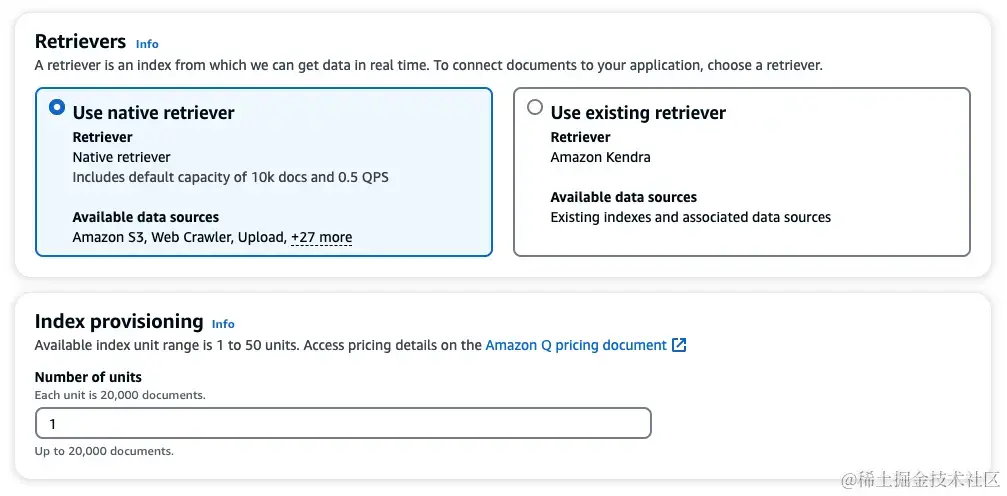Screen dimensions: 1007x496
Task: Click the Retrievers section heading
Action: (x=80, y=42)
